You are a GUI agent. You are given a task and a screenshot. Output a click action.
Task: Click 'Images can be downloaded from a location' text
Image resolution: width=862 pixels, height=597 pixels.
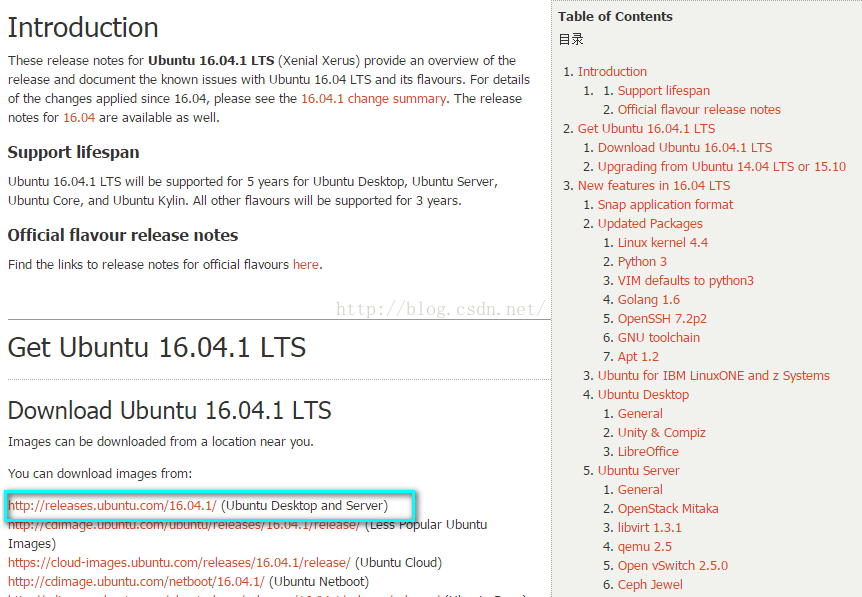161,441
